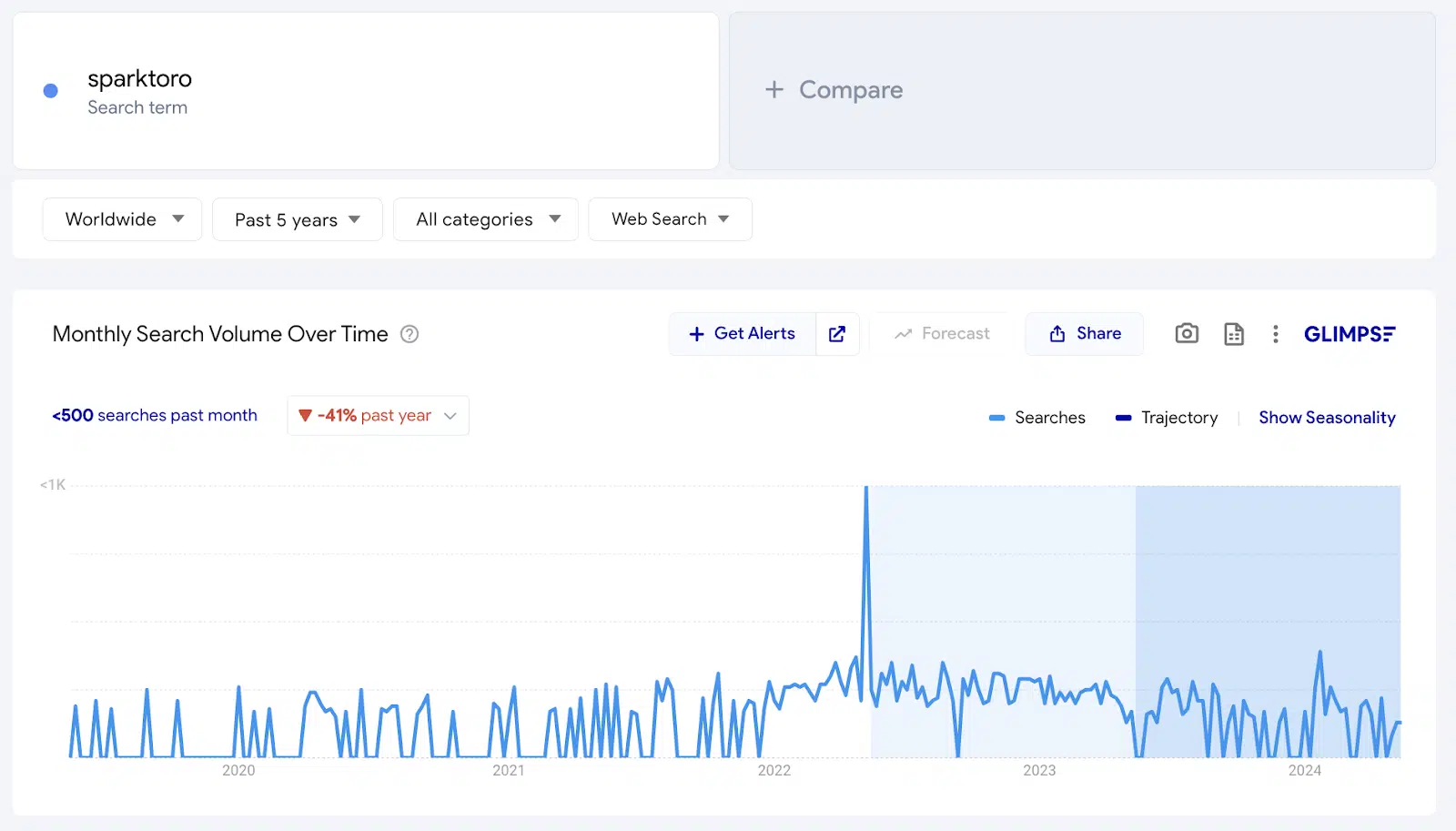The image size is (1456, 831).
Task: Toggle the Trajectory legend item
Action: [x=1167, y=418]
